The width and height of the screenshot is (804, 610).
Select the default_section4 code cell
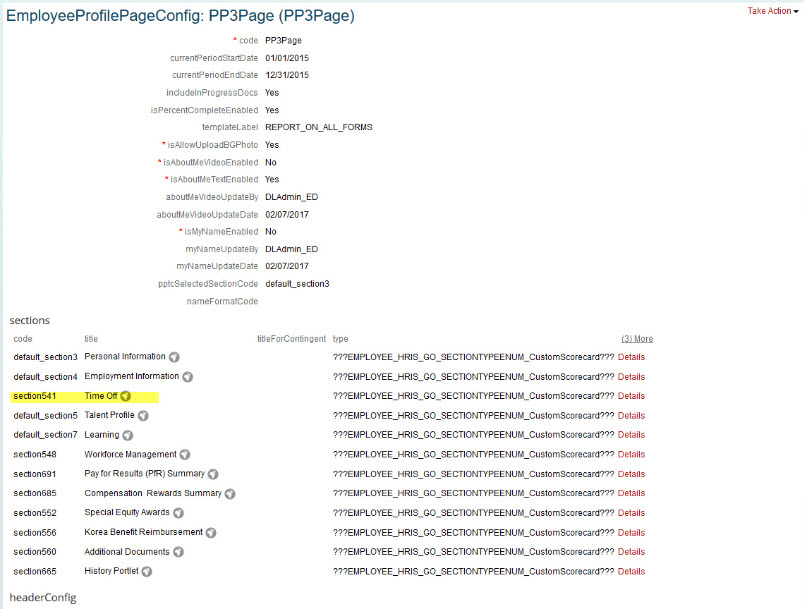(45, 377)
